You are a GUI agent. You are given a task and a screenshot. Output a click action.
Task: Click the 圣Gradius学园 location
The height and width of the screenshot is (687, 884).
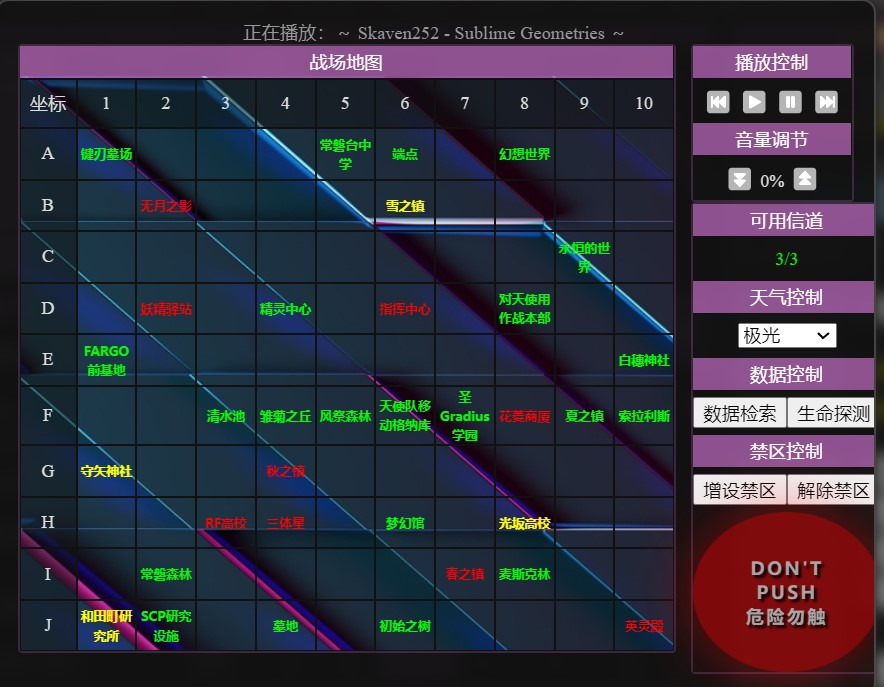point(465,416)
